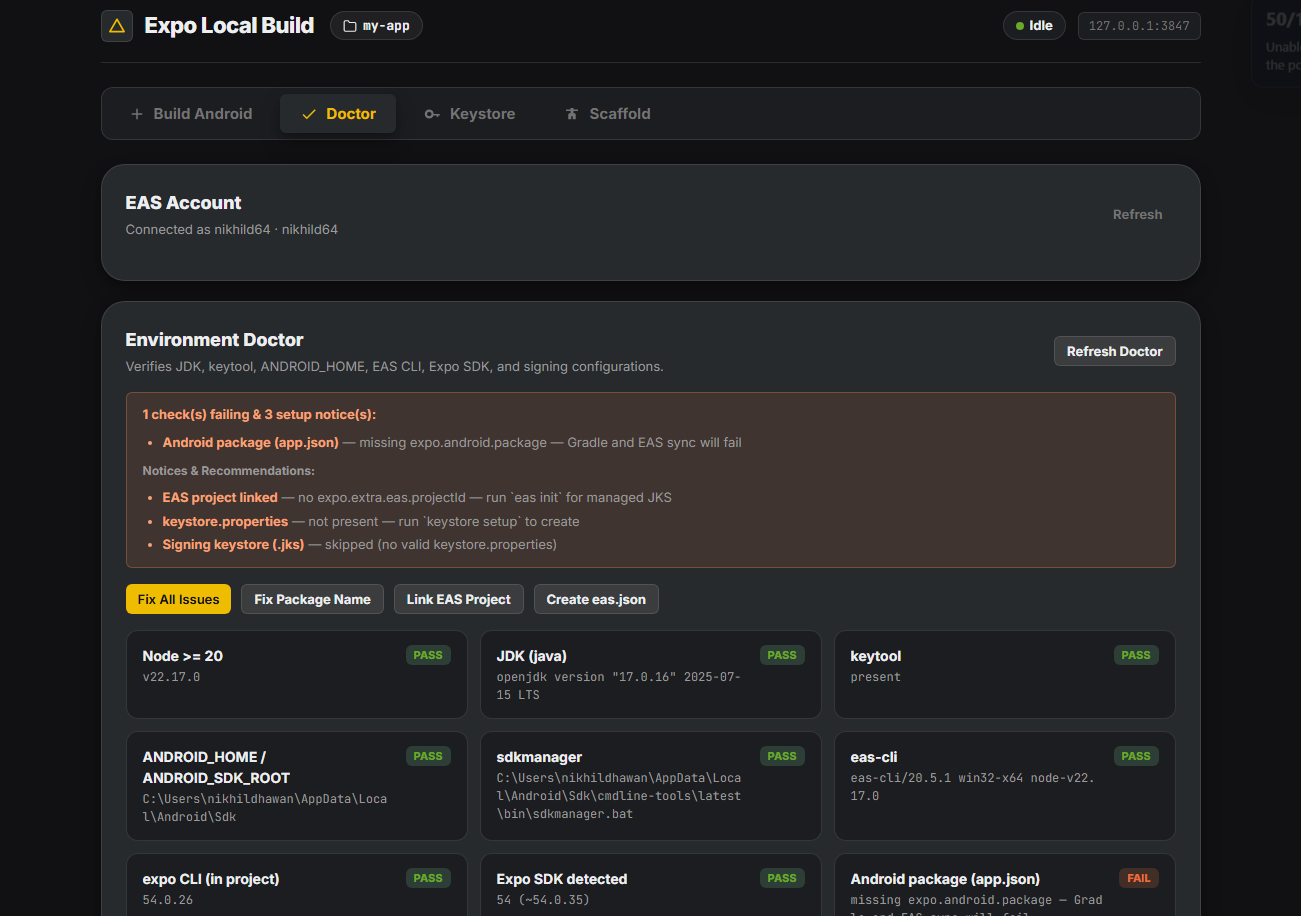Click 'present' text under keytool
1301x916 pixels.
876,677
